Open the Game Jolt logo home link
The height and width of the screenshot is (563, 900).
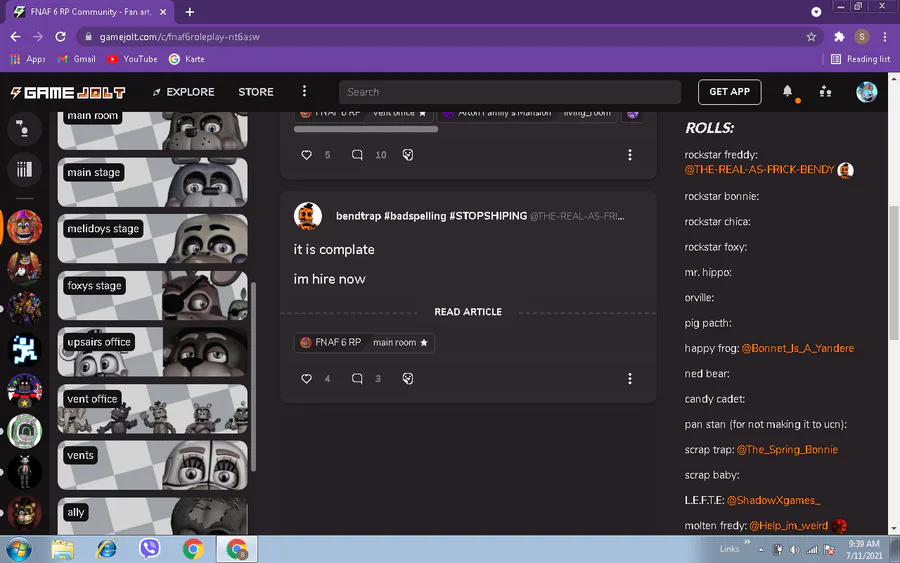click(68, 92)
